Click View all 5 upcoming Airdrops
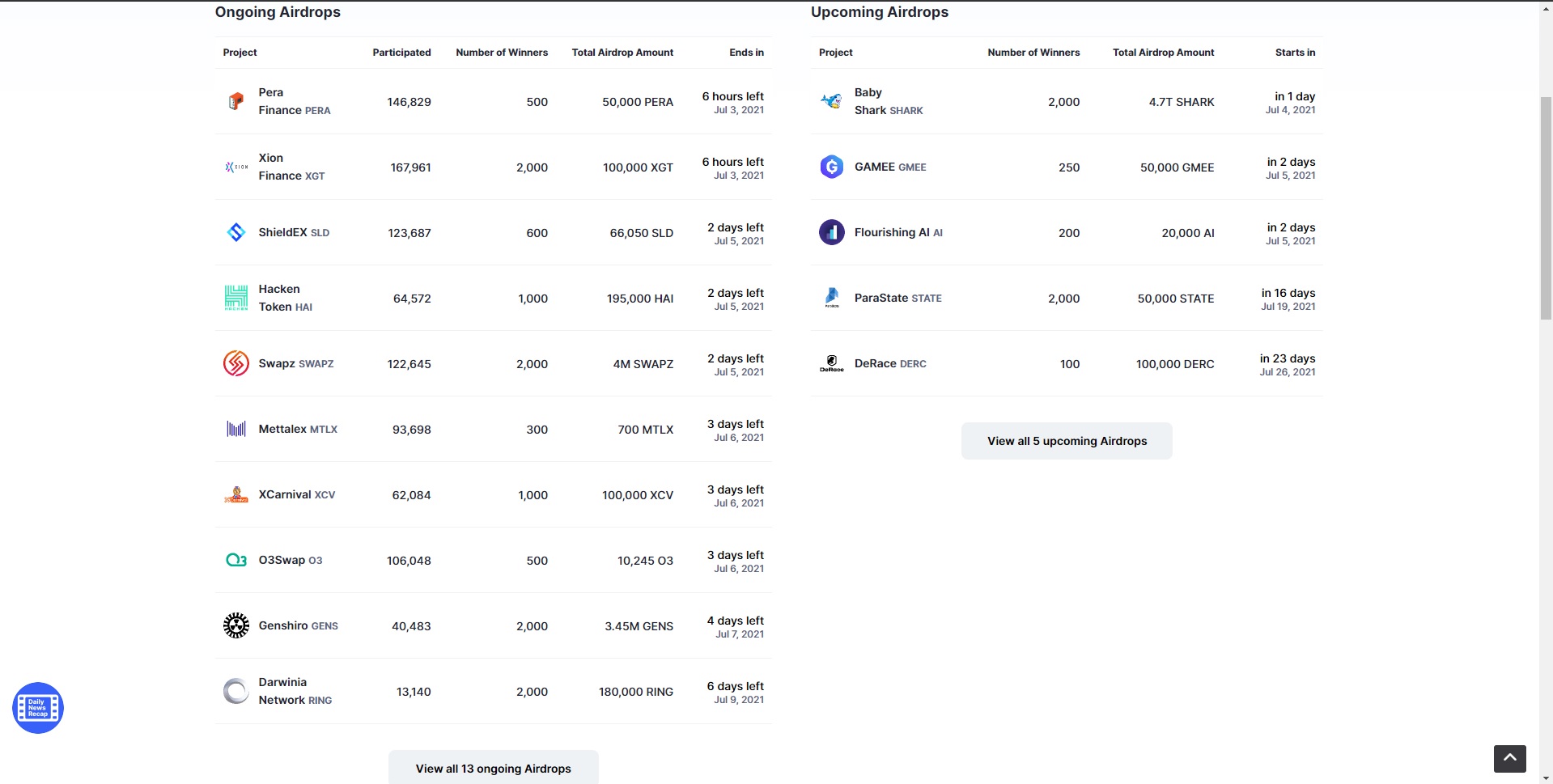The height and width of the screenshot is (784, 1553). tap(1066, 441)
